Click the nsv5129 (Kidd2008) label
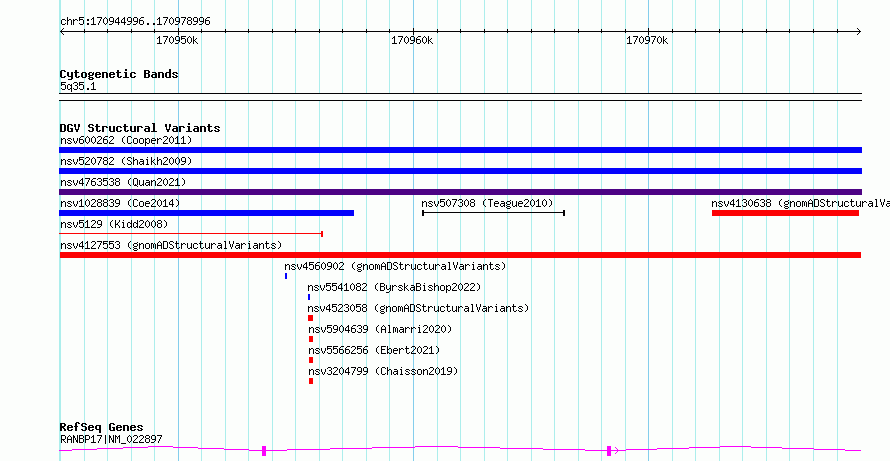890x461 pixels. point(114,224)
